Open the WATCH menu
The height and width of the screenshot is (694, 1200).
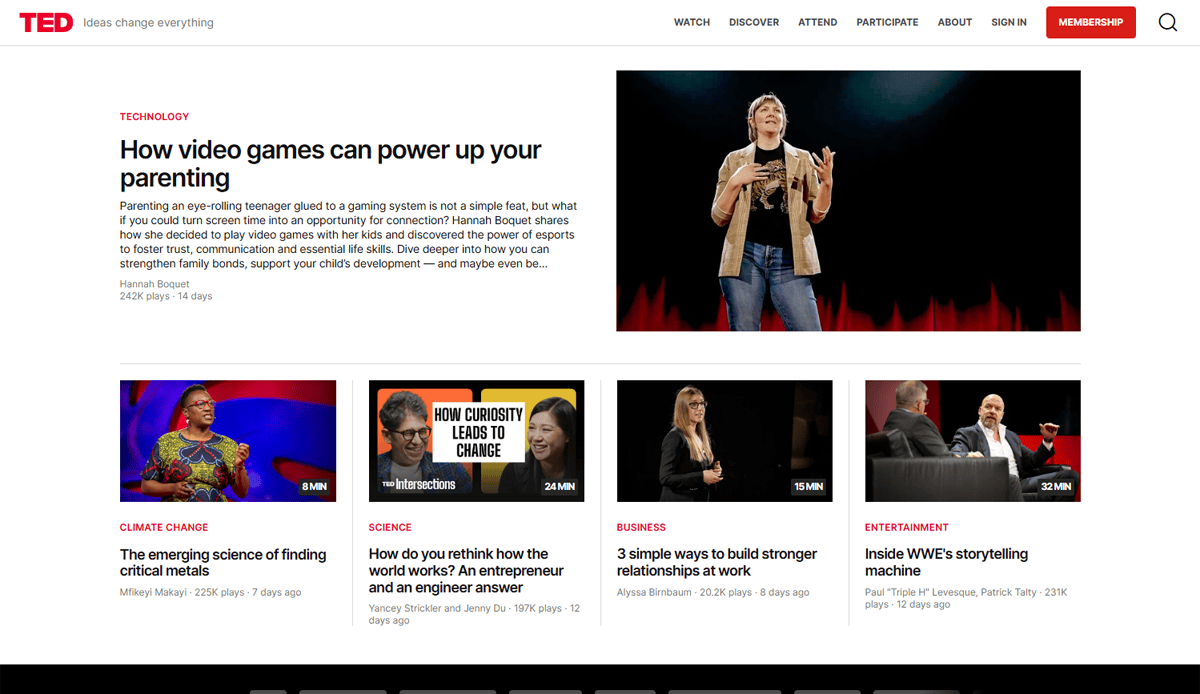coord(691,21)
